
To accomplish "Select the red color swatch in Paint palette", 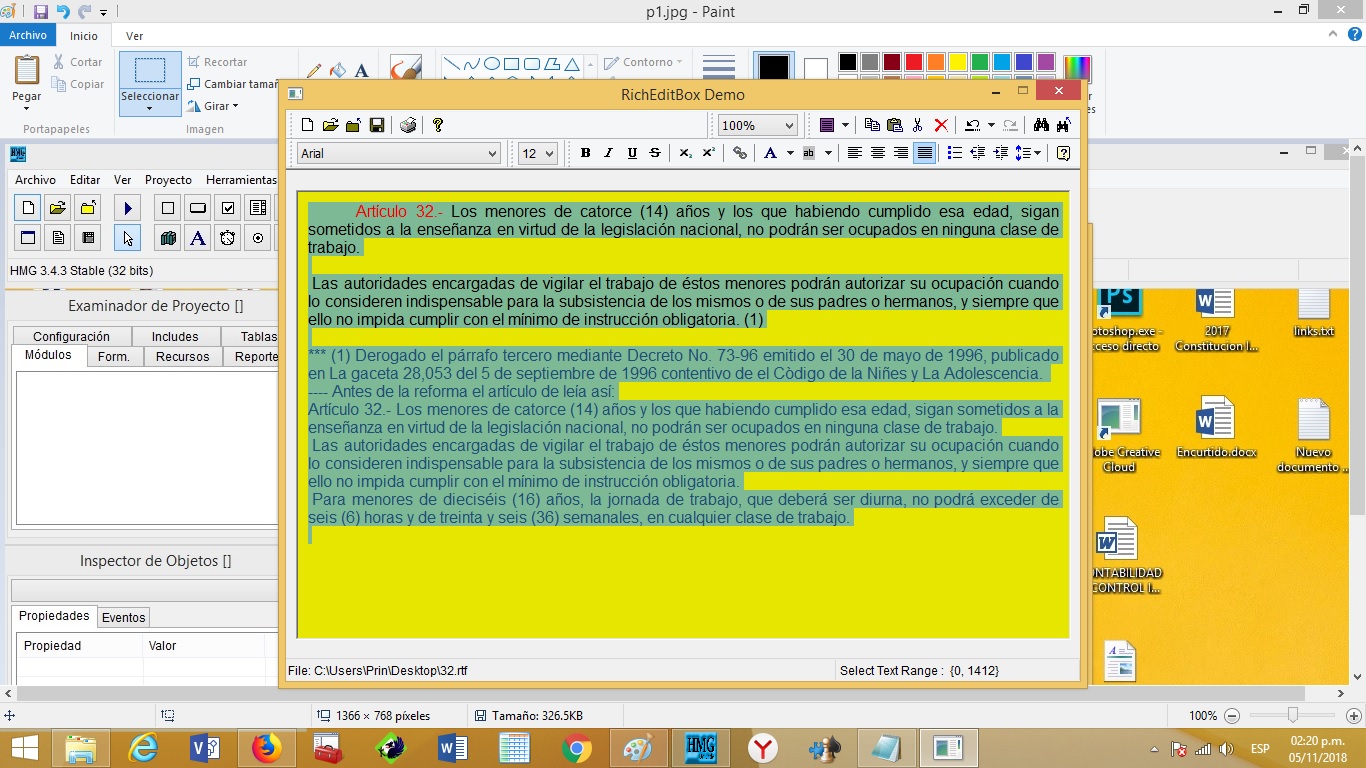I will click(x=913, y=62).
